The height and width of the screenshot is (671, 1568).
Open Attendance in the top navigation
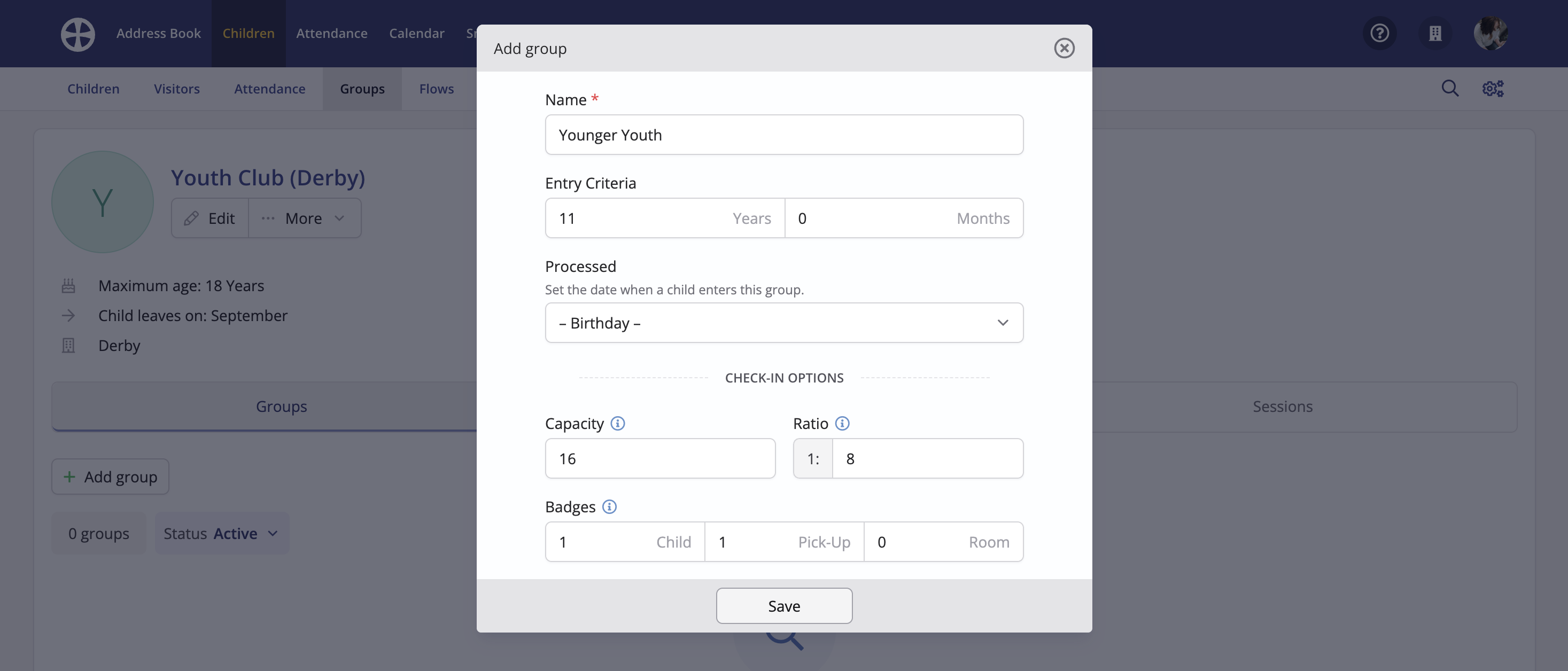[x=332, y=34]
